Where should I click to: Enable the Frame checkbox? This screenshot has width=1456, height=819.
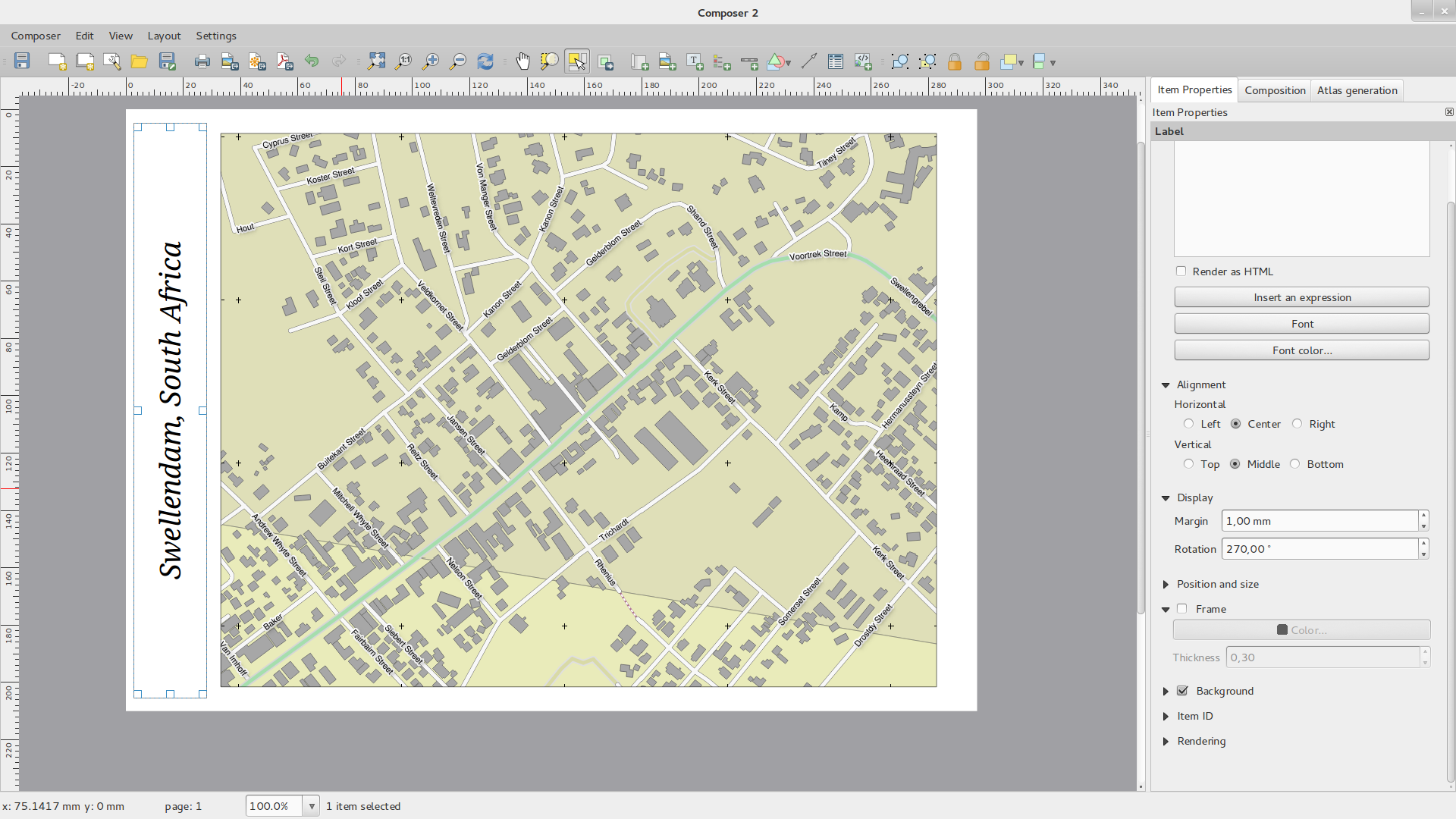coord(1182,609)
